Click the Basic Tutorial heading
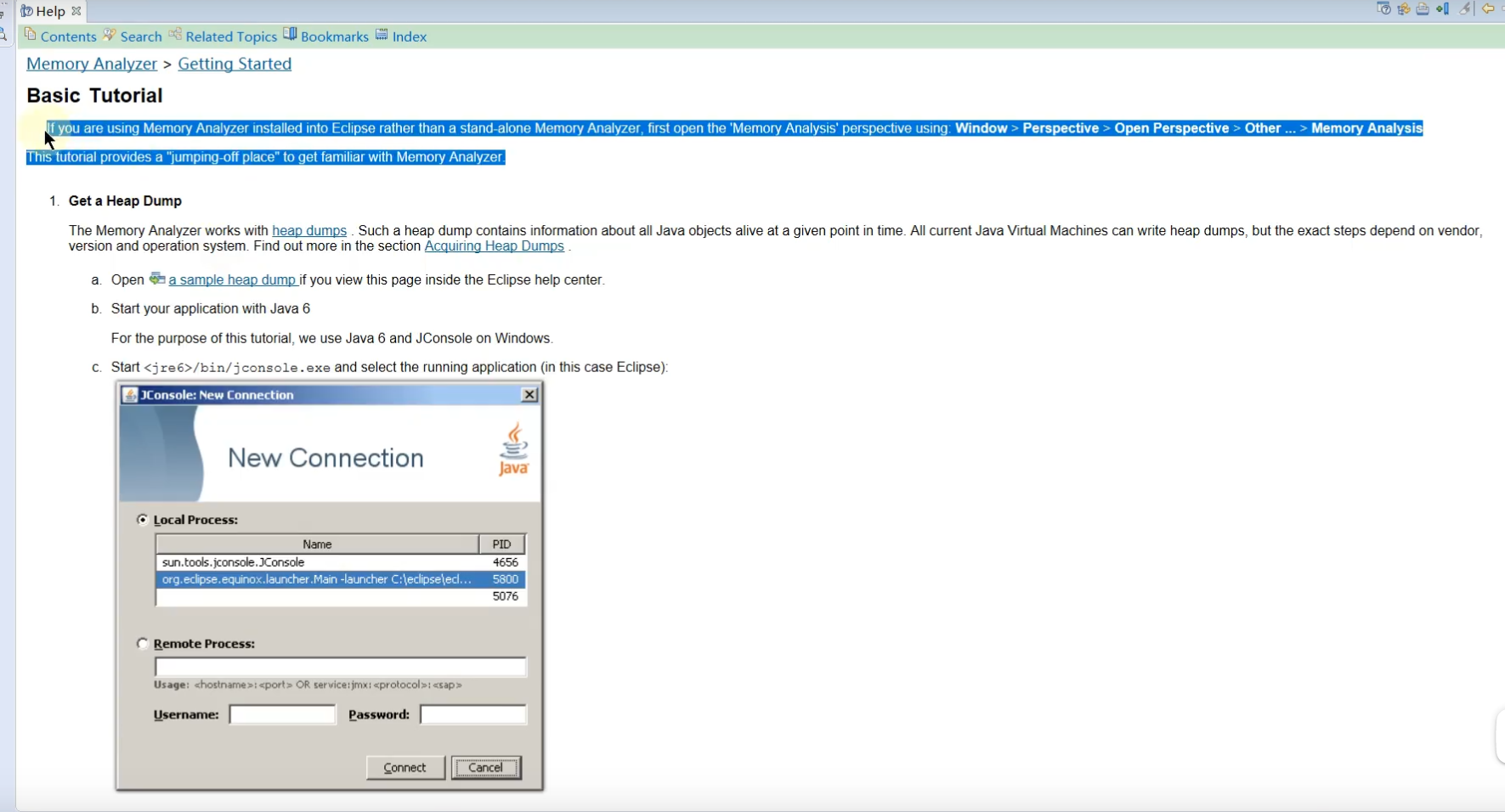 coord(94,95)
